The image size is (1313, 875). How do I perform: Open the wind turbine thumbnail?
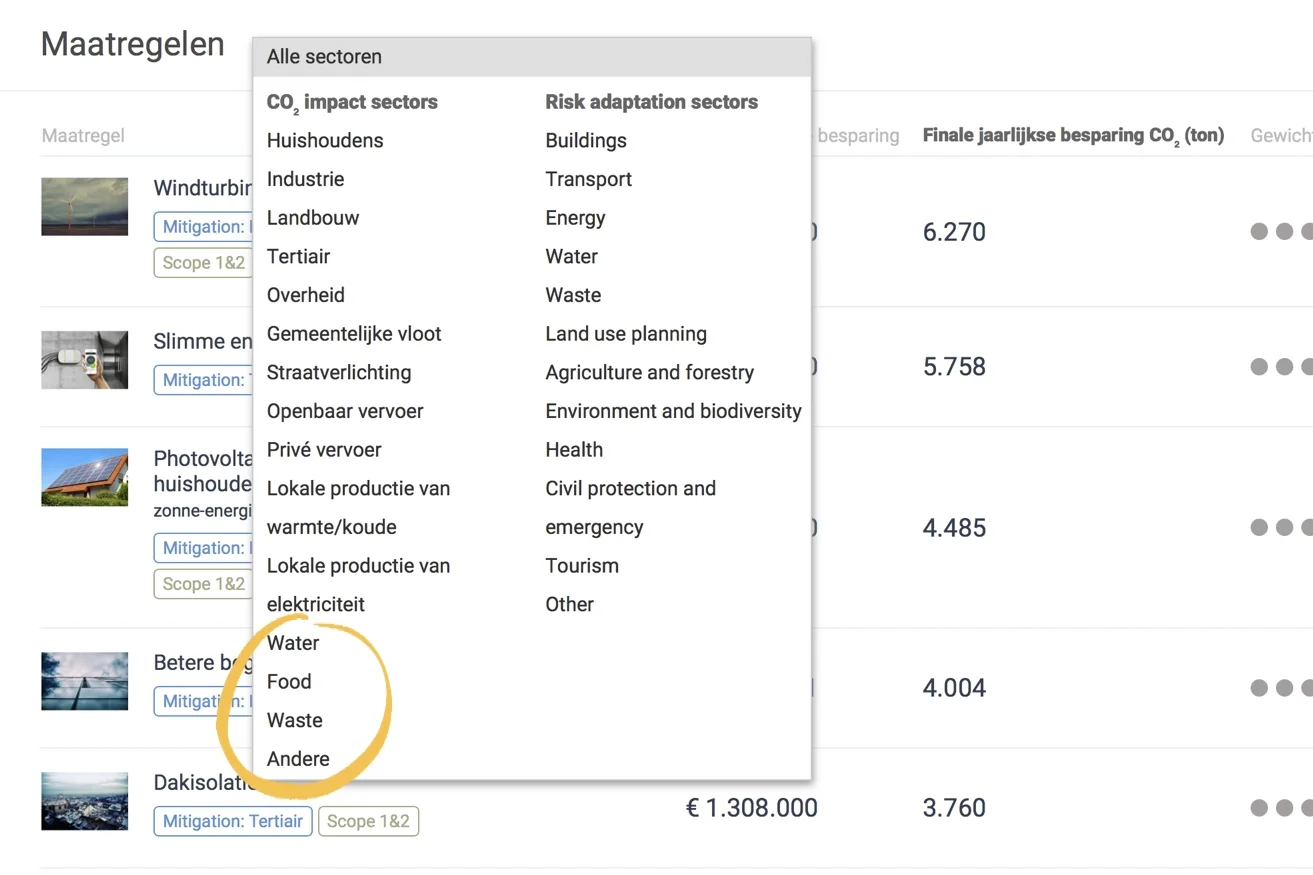pyautogui.click(x=85, y=207)
